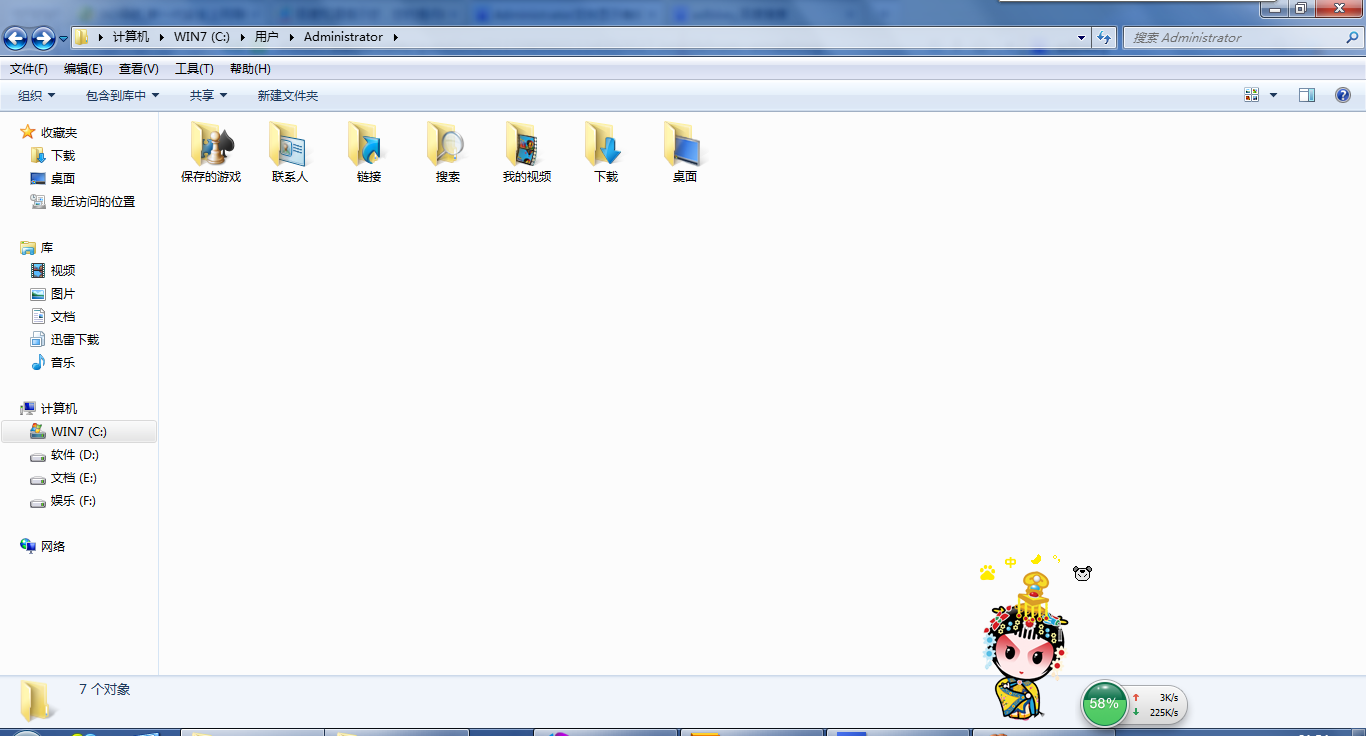Expand breadcrumb arrow after 用户
This screenshot has height=736, width=1366.
point(291,37)
